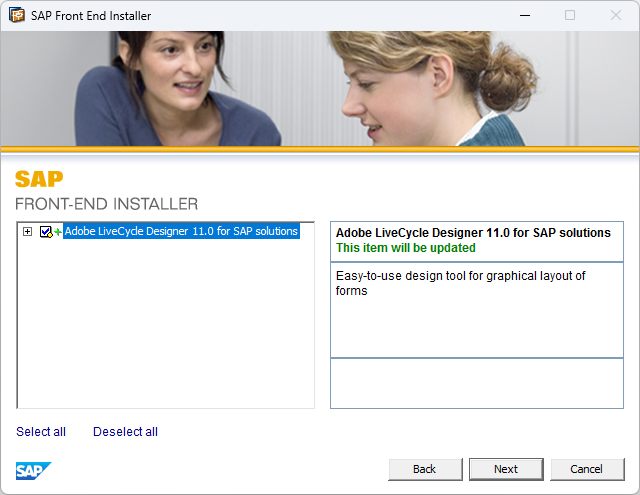Expand the Adobe LiveCycle Designer tree node
This screenshot has width=640, height=495.
point(28,232)
